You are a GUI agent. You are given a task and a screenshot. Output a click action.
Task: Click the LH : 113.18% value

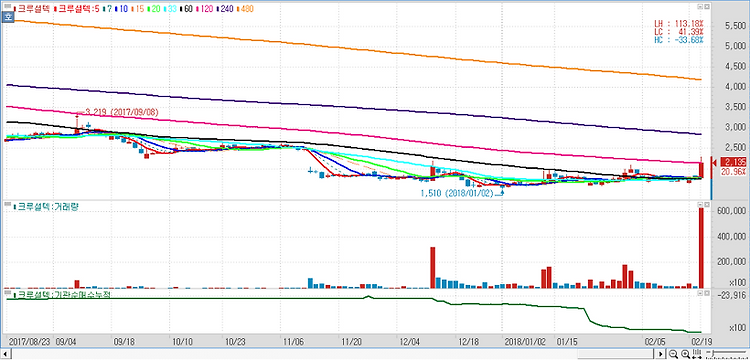679,23
